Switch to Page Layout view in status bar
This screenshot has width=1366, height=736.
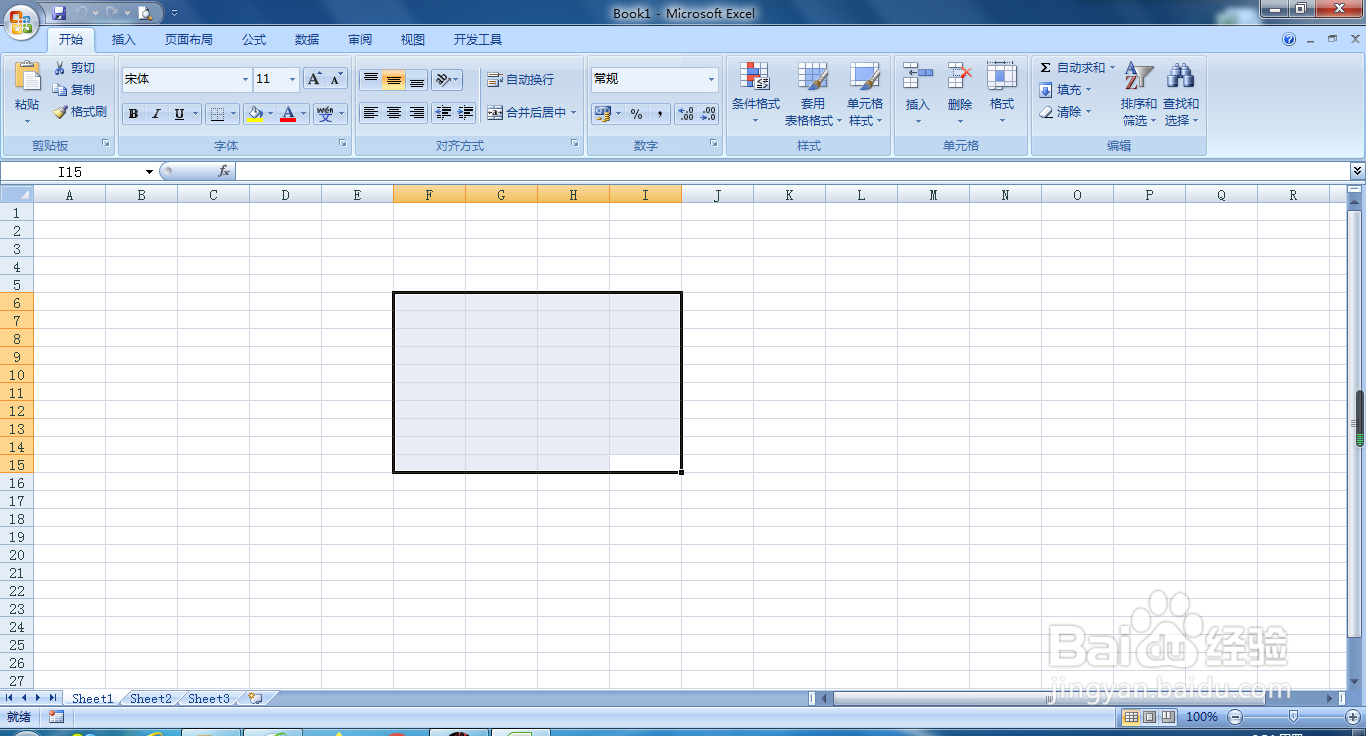coord(1149,717)
